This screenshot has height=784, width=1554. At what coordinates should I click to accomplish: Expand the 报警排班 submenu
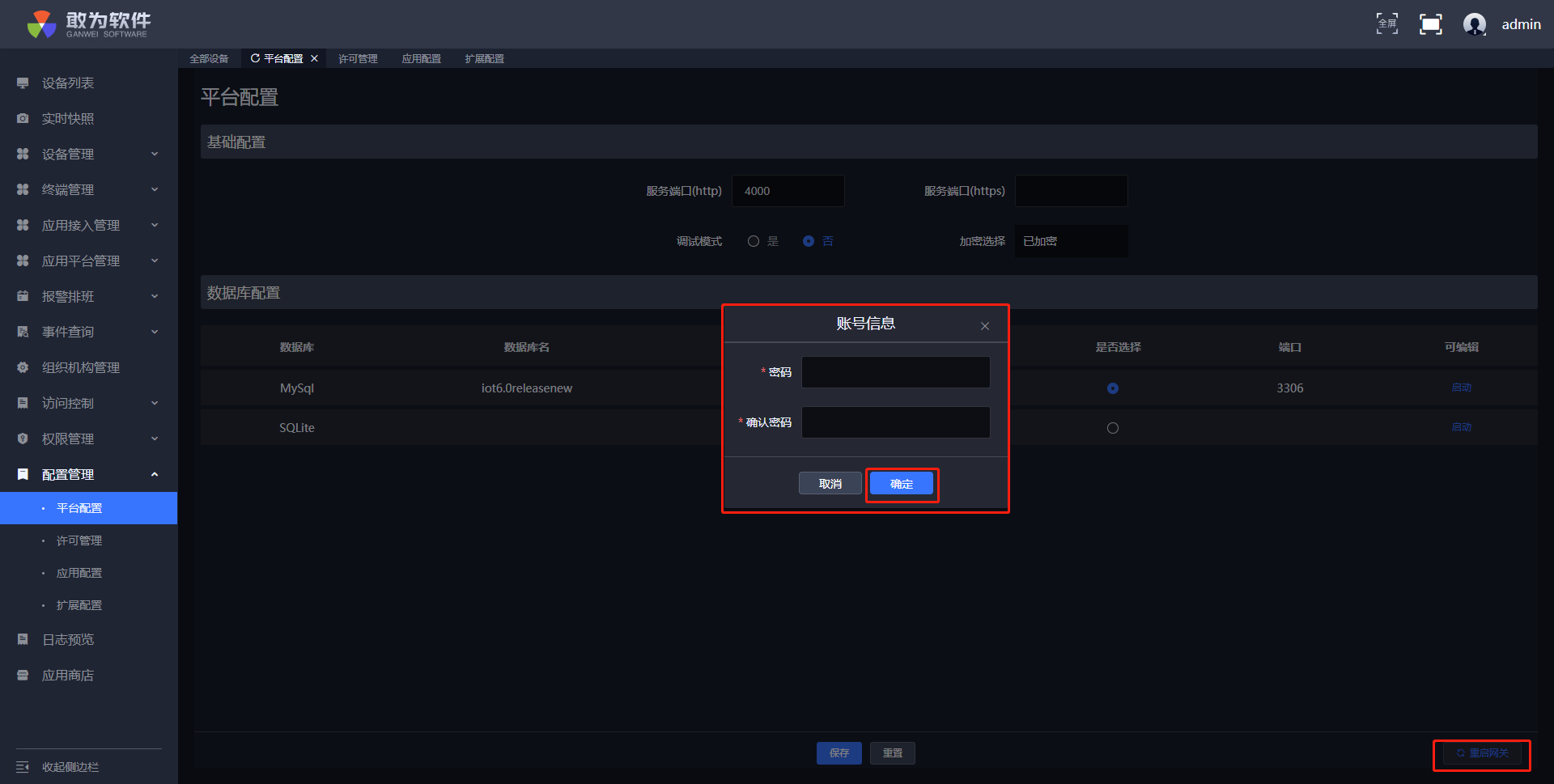(154, 297)
